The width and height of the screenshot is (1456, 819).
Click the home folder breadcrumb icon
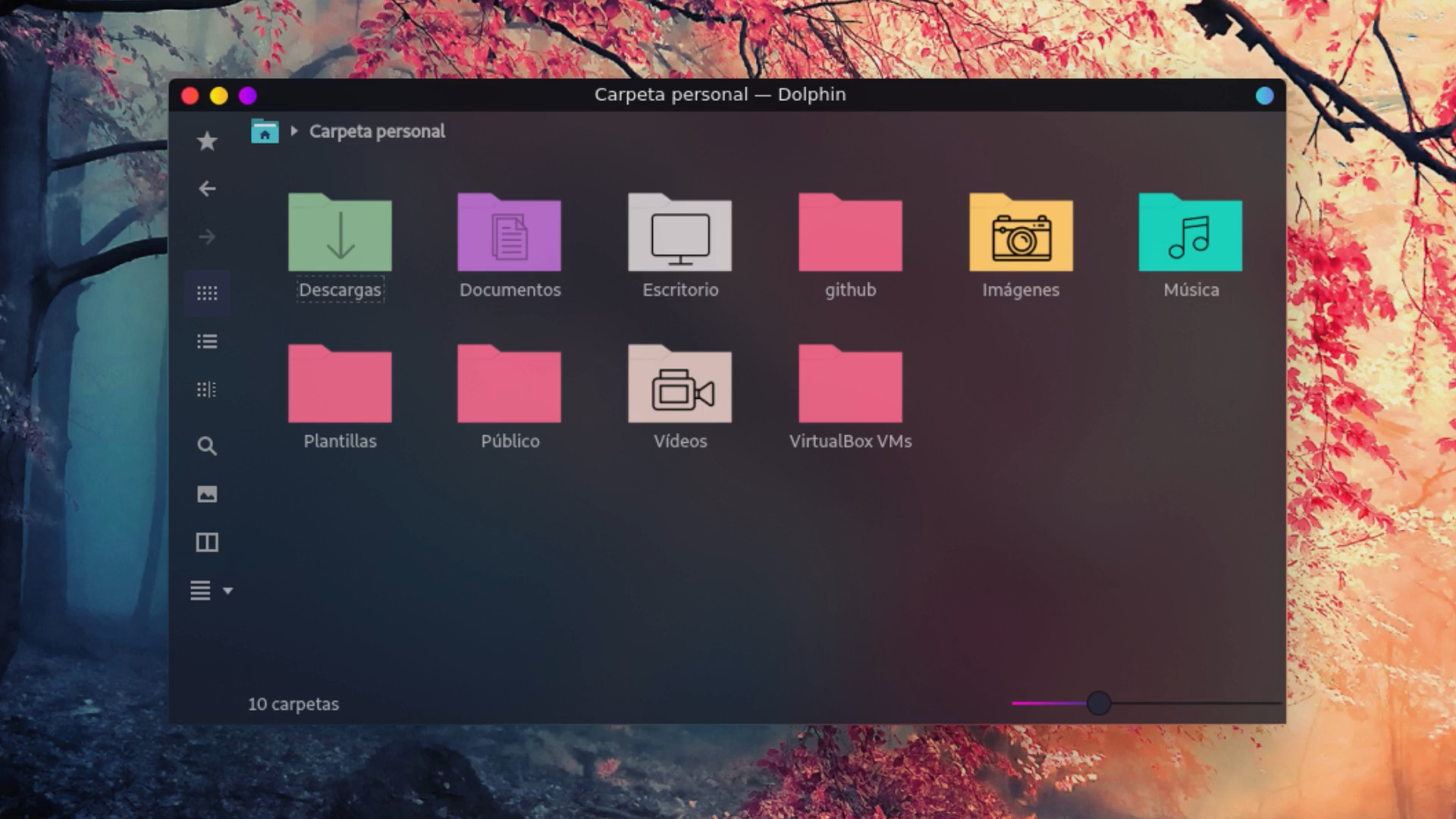point(265,131)
